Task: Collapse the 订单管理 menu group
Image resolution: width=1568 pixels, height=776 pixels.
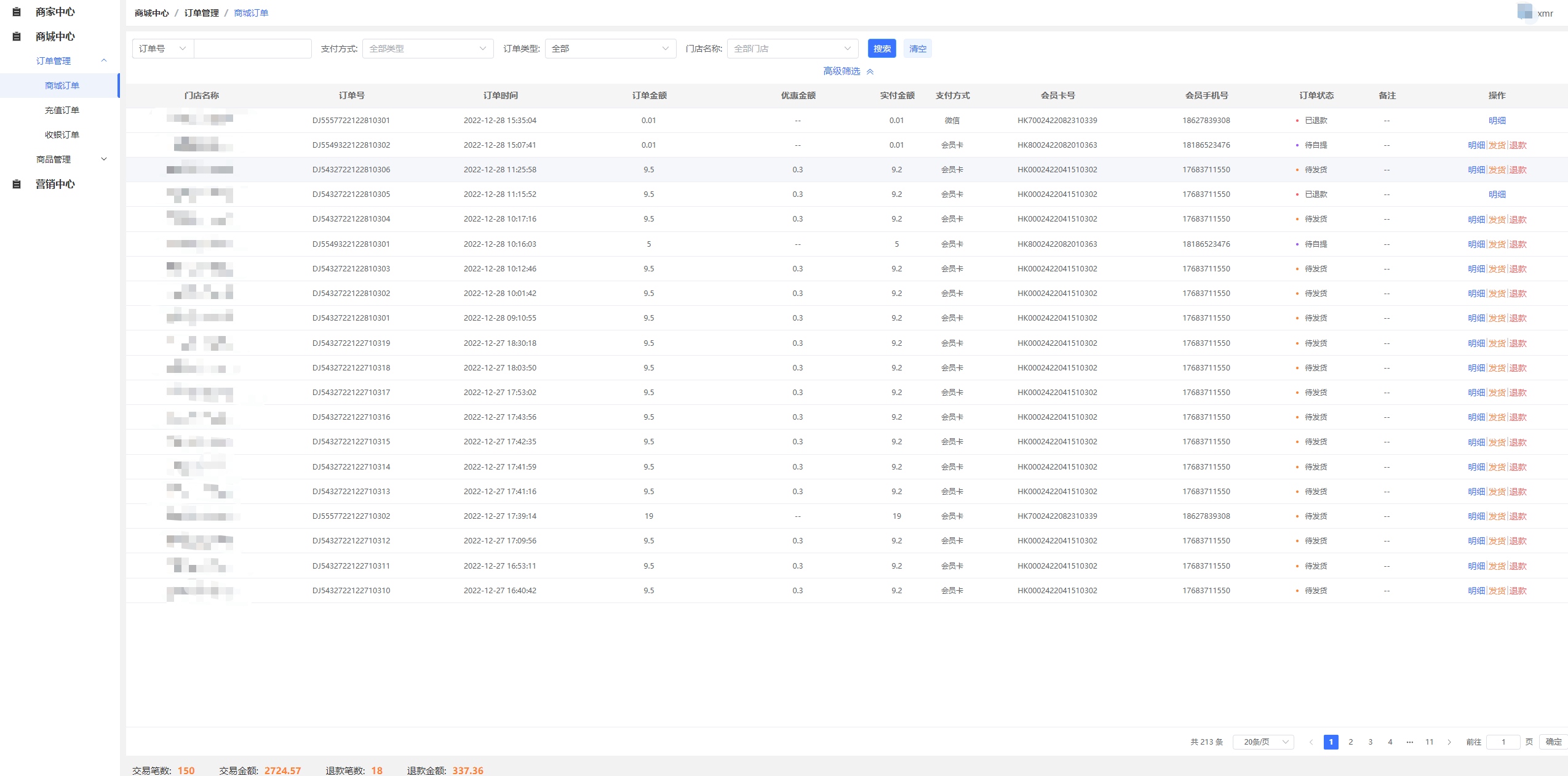Action: coord(104,60)
